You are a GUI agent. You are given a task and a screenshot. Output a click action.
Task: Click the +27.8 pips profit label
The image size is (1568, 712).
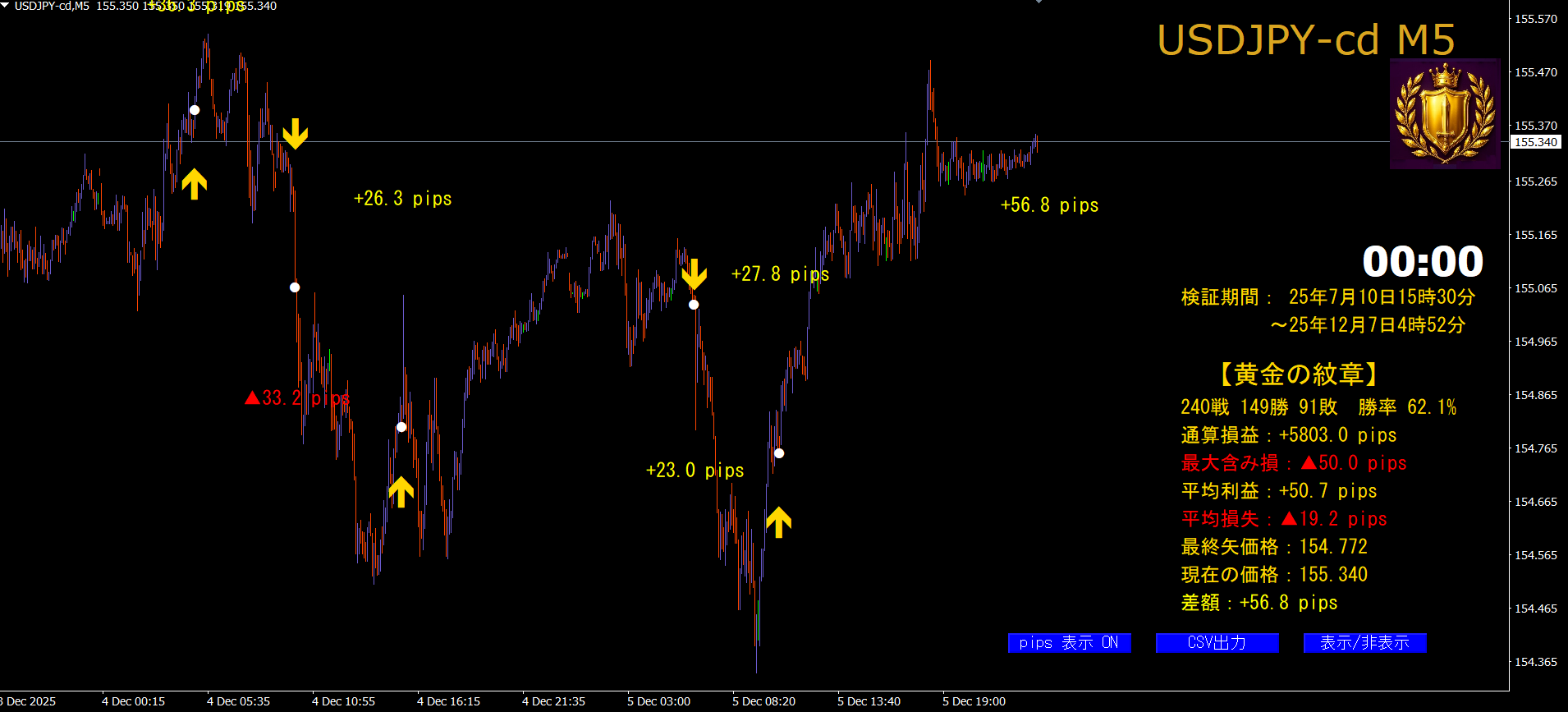coord(781,274)
